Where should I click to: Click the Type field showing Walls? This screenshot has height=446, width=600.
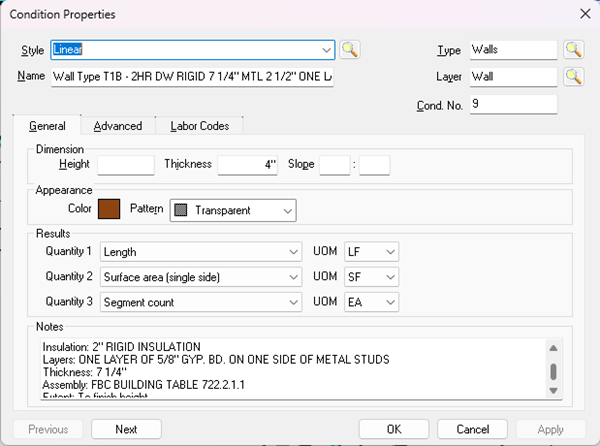(x=514, y=50)
